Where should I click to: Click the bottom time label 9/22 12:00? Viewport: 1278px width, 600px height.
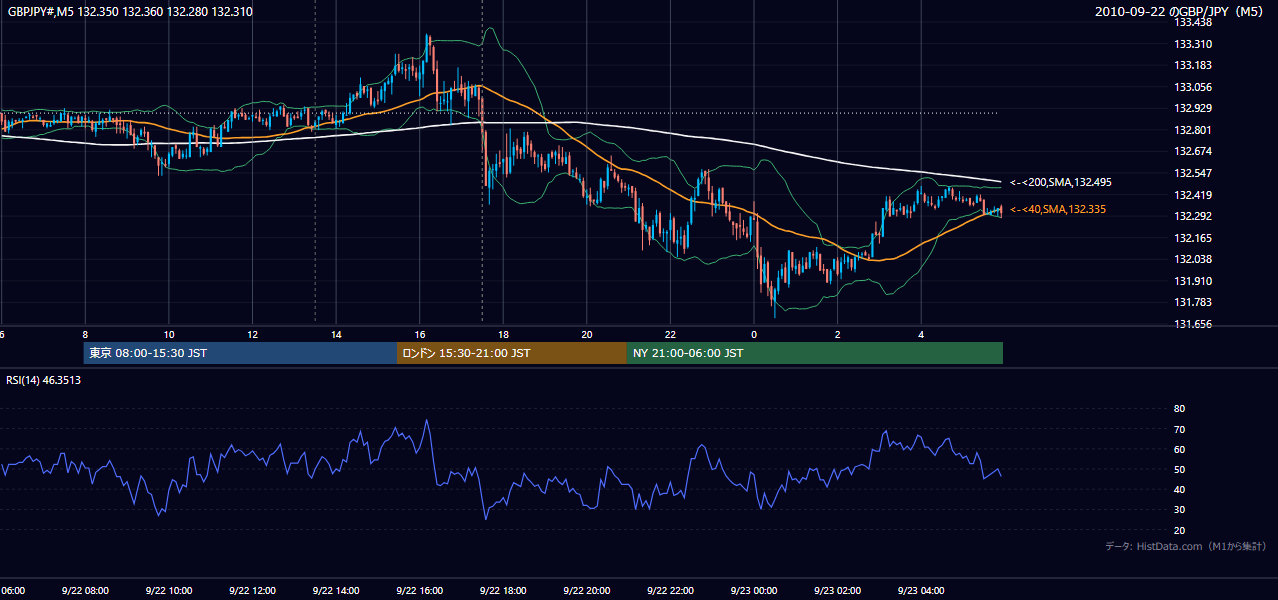point(252,590)
